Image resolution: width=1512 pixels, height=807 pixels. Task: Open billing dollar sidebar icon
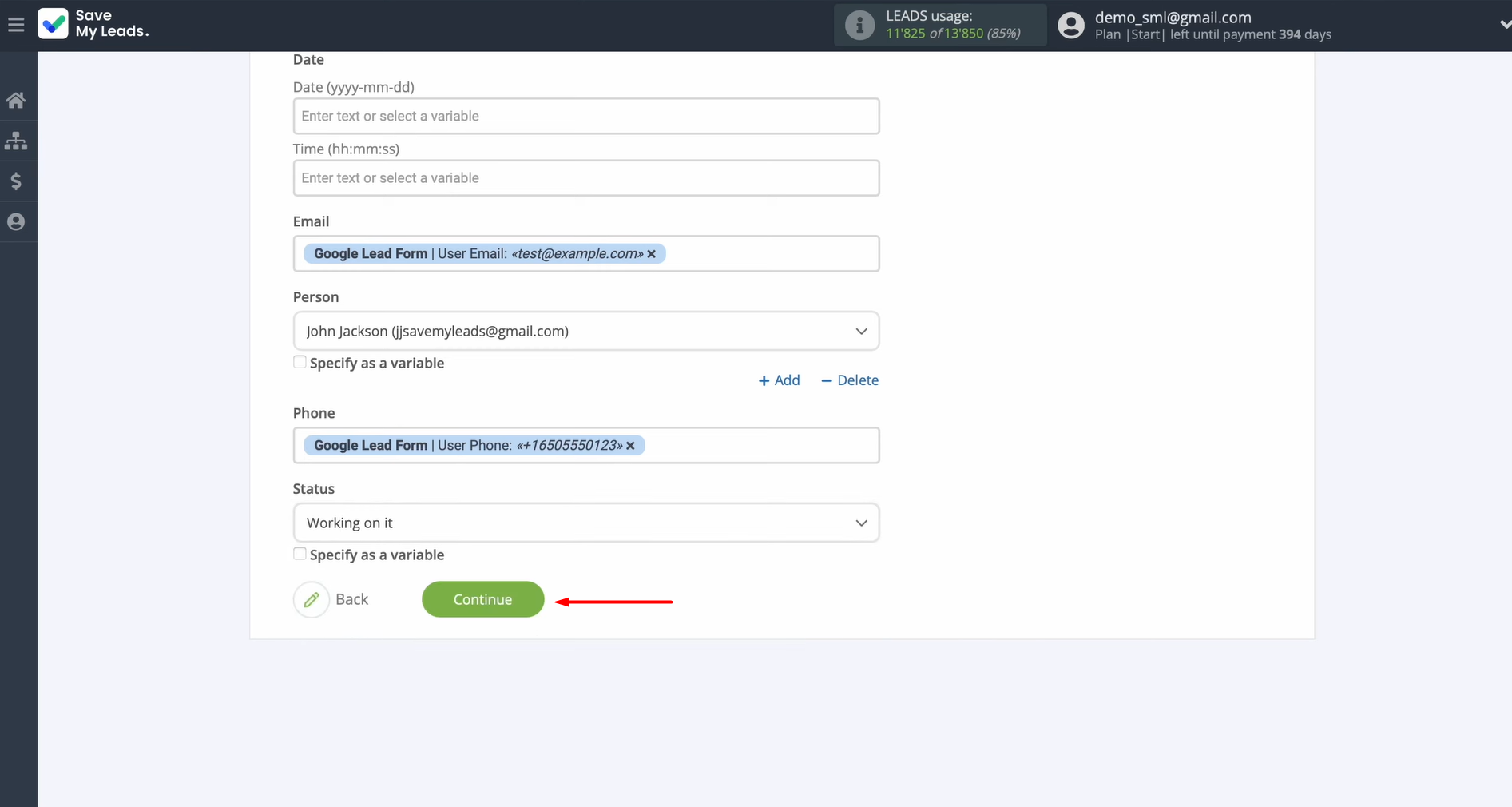[16, 181]
